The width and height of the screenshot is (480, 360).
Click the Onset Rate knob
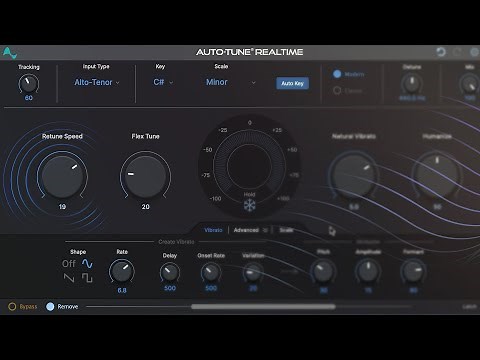point(211,272)
